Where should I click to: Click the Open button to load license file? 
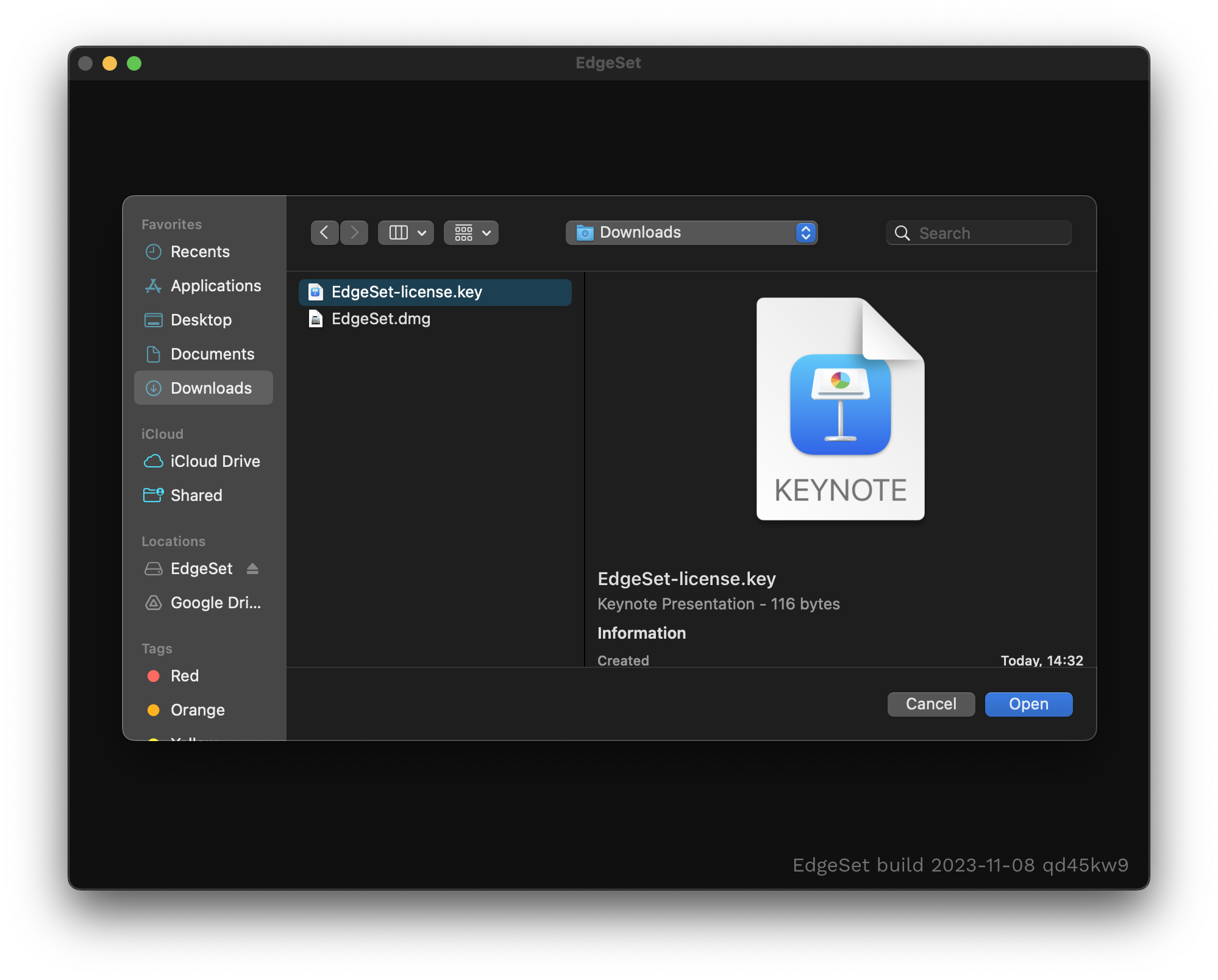pos(1028,703)
